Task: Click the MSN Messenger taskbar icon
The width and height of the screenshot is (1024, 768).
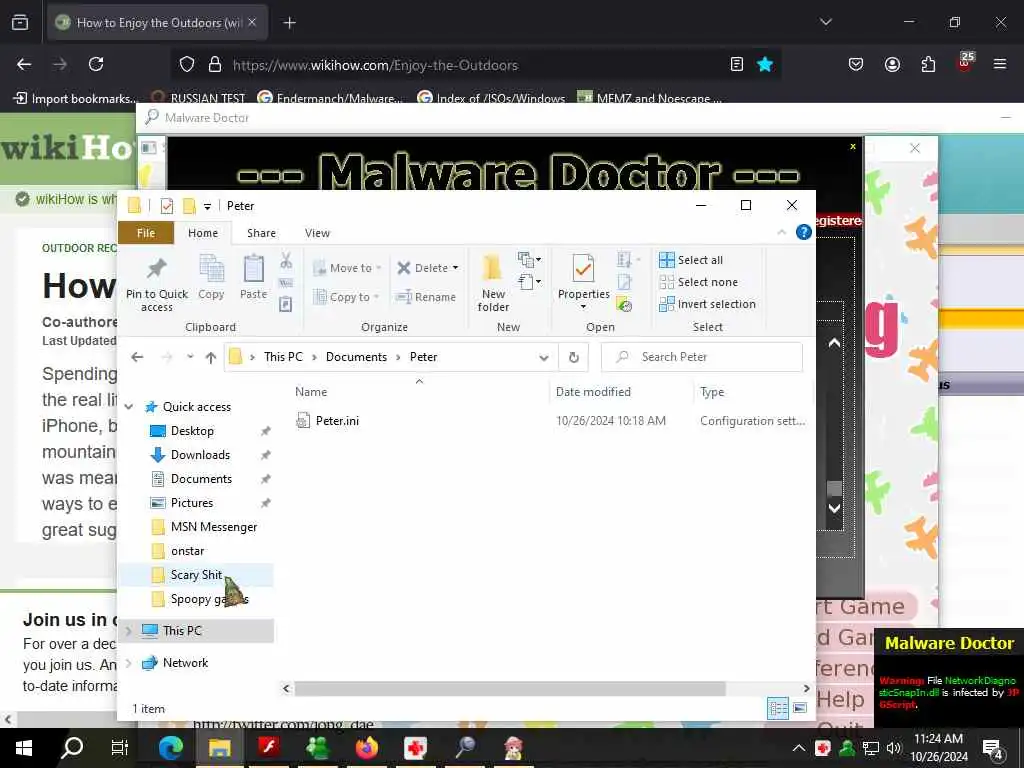Action: 317,748
